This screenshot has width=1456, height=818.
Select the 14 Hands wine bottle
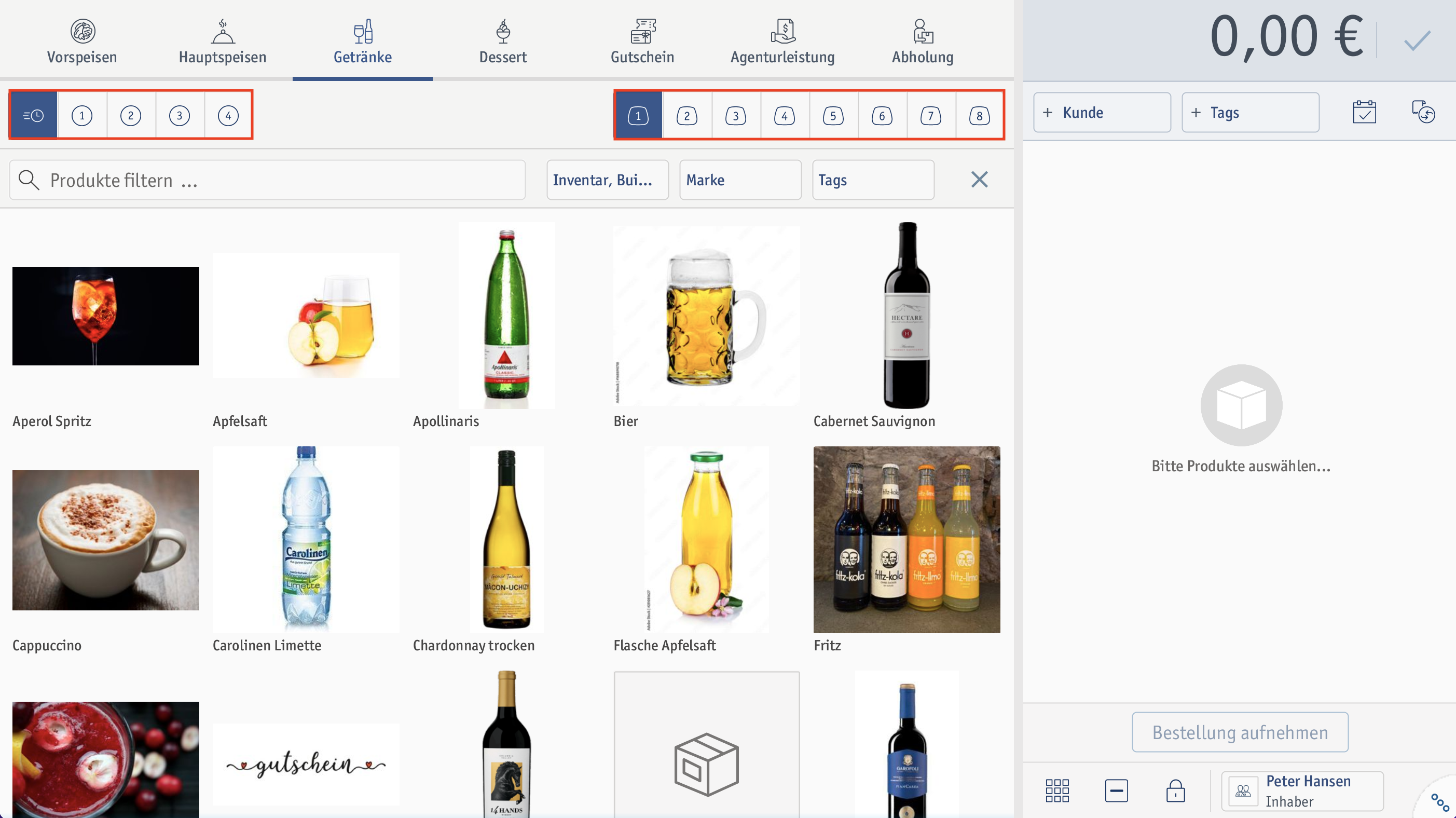coord(506,744)
